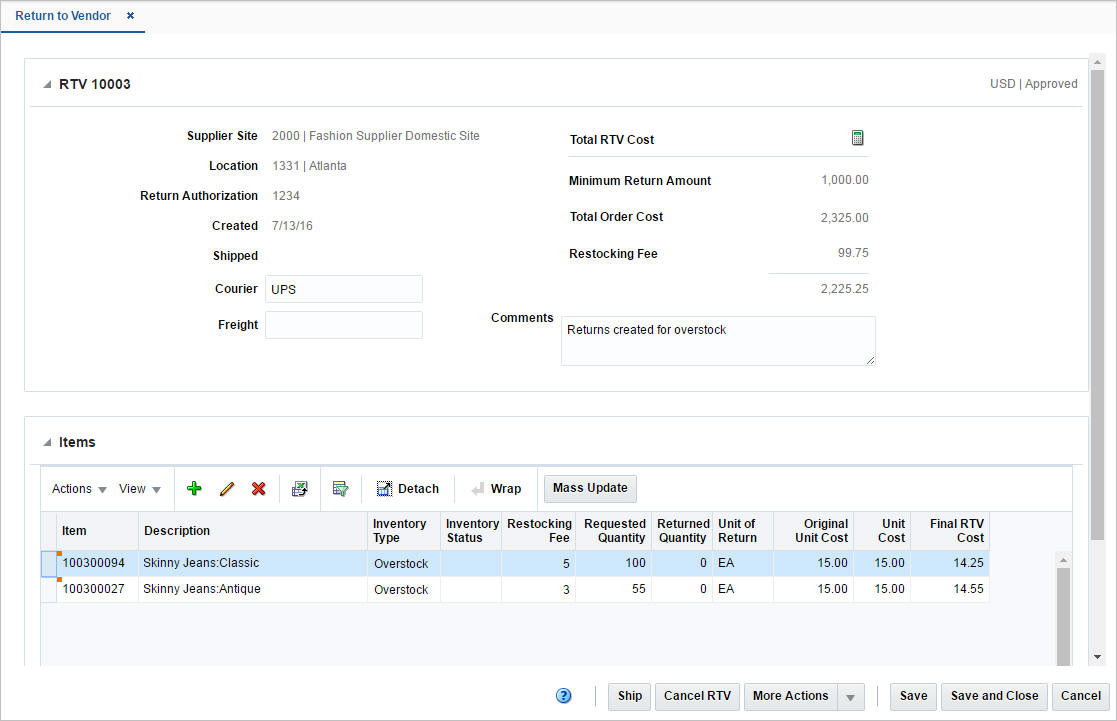Click the Inventory Type column header
Screen dimensions: 1117x721
pyautogui.click(x=404, y=531)
